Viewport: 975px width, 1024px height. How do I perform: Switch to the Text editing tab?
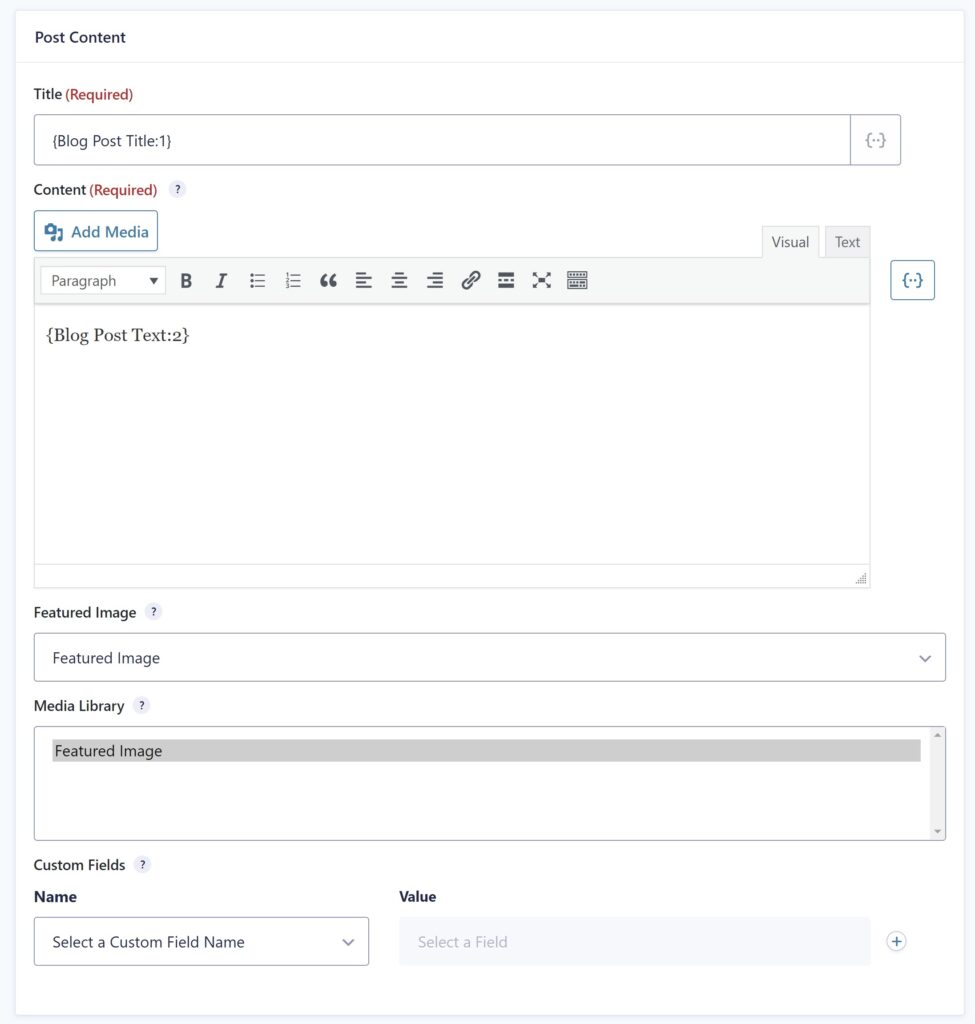coord(846,241)
